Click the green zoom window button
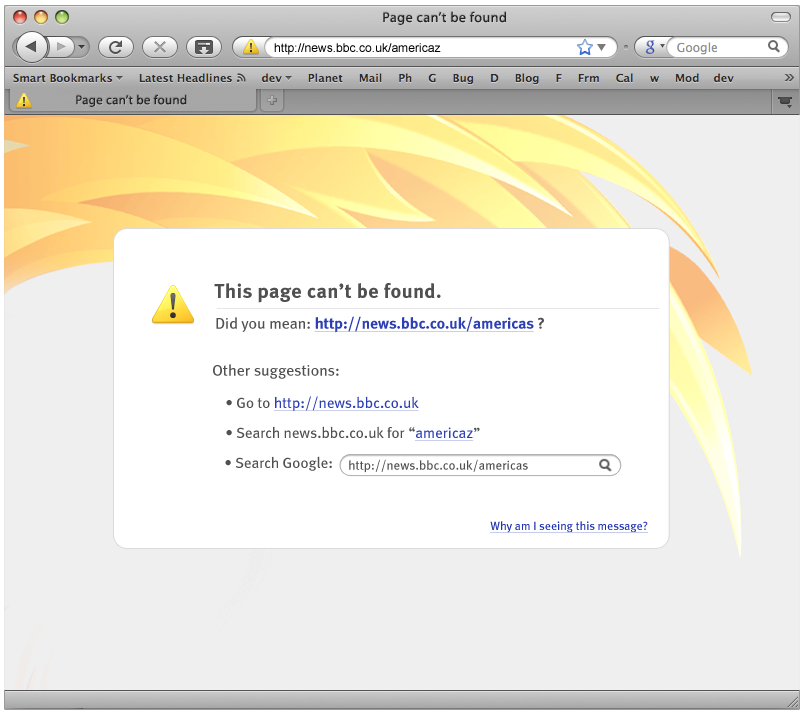 62,17
